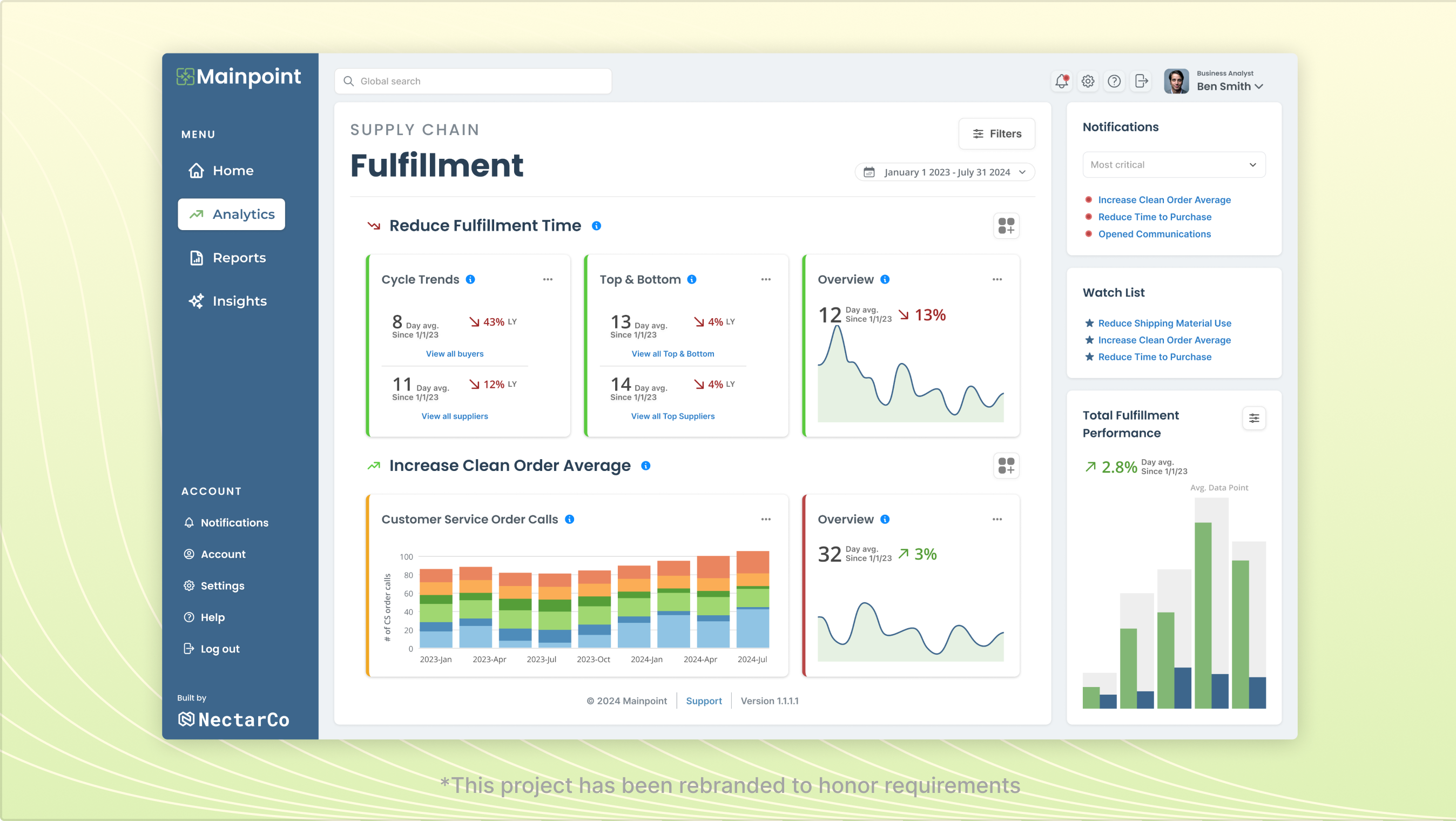Click the notification bell icon
This screenshot has width=1456, height=821.
click(1061, 82)
